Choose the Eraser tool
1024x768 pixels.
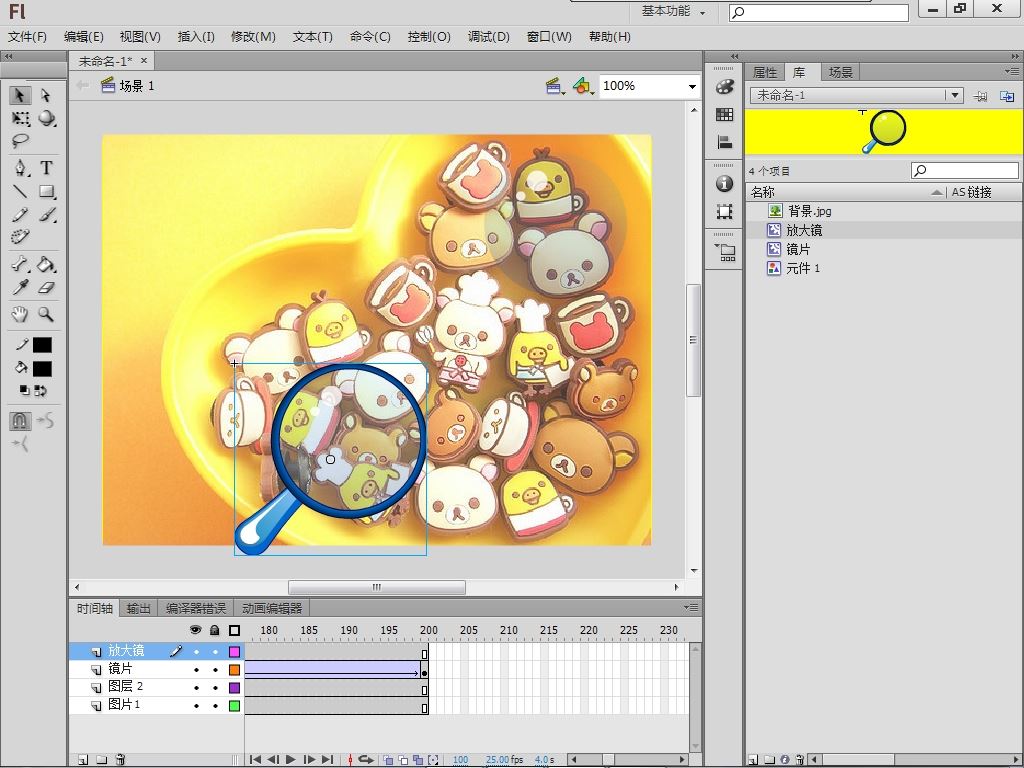[46, 287]
